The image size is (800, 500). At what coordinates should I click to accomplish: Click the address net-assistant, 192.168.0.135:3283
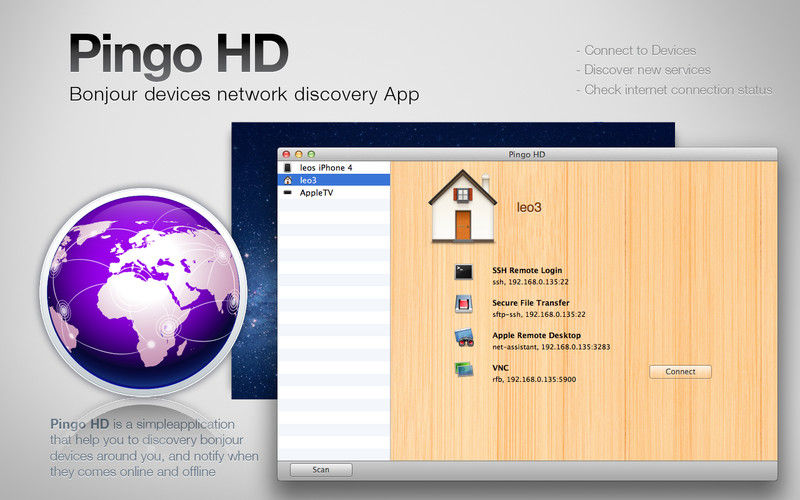click(551, 347)
